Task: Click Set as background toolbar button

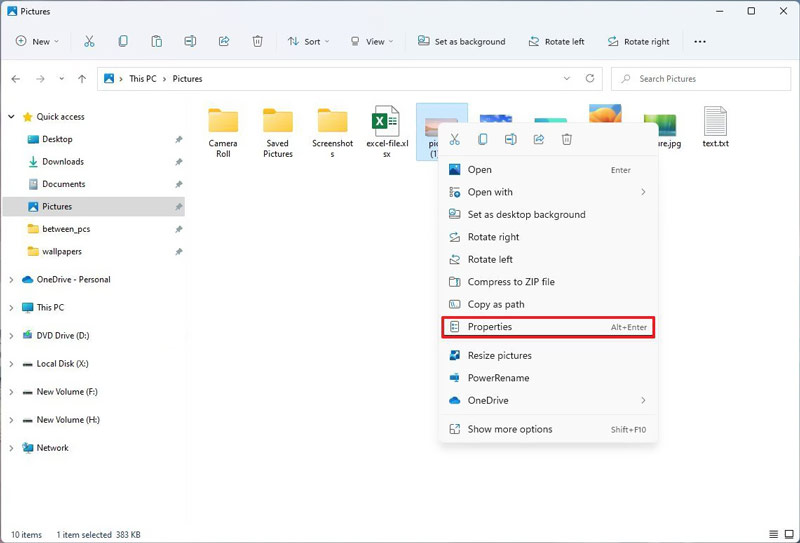Action: tap(461, 41)
